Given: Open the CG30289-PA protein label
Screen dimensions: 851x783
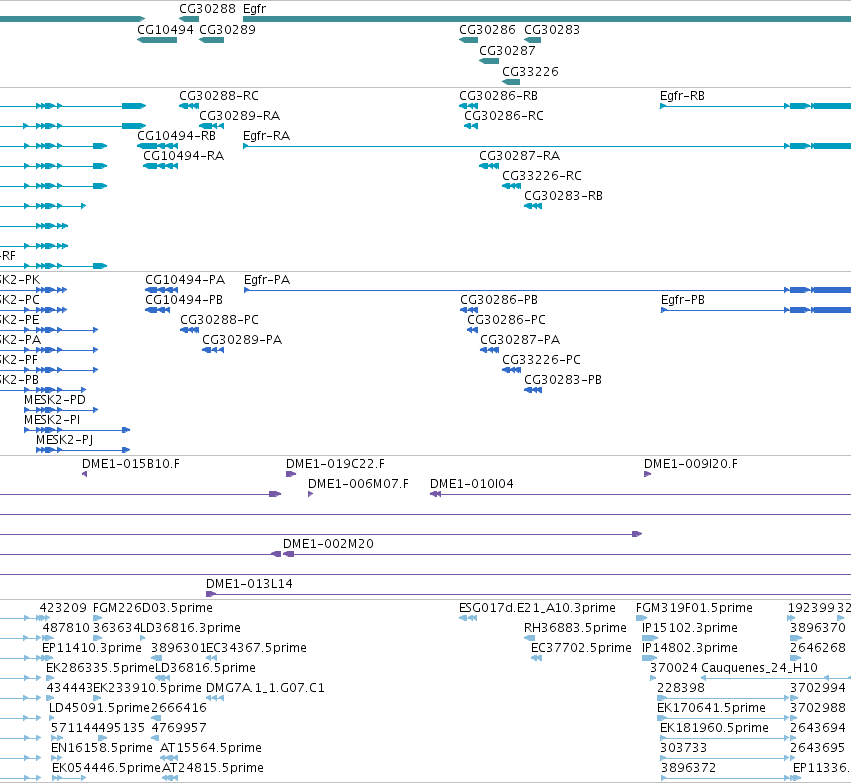Looking at the screenshot, I should (x=242, y=341).
